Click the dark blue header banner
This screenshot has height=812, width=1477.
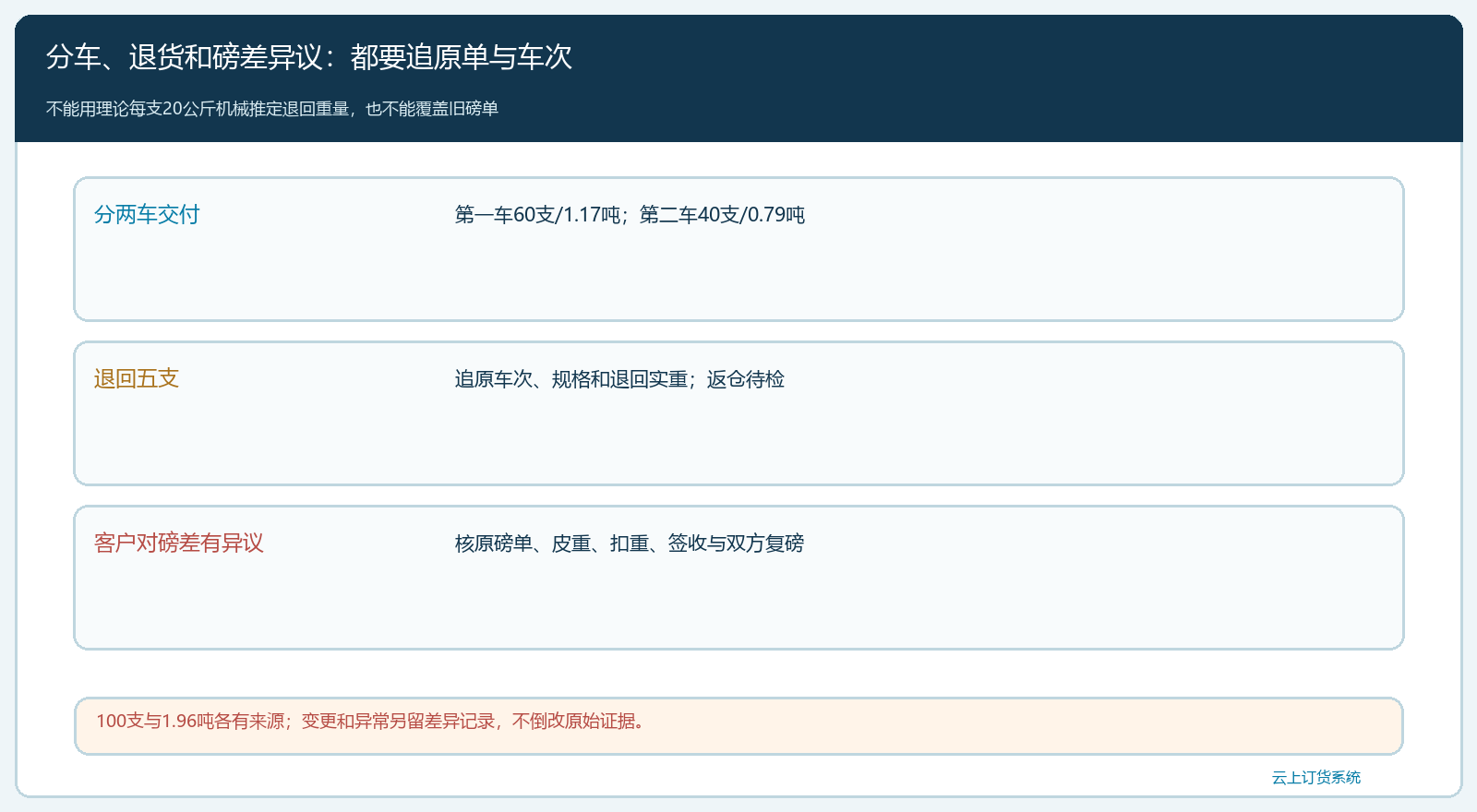pos(738,78)
